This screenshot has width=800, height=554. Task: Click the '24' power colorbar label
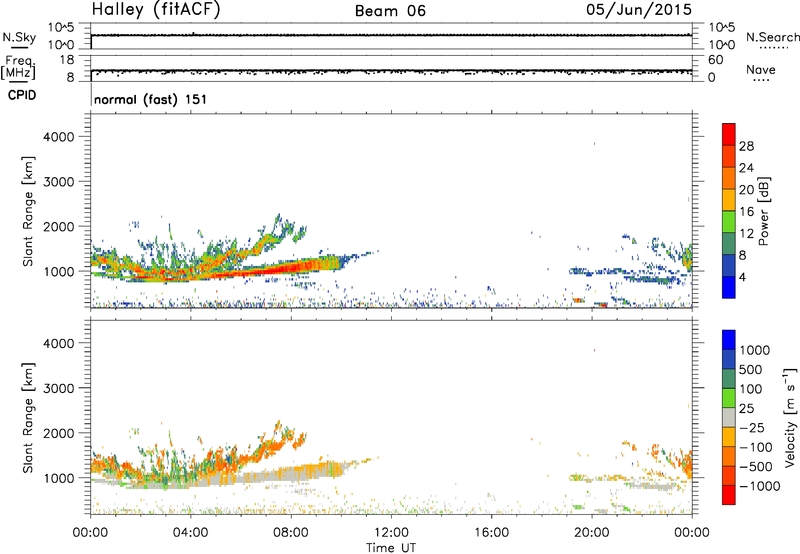tap(746, 168)
